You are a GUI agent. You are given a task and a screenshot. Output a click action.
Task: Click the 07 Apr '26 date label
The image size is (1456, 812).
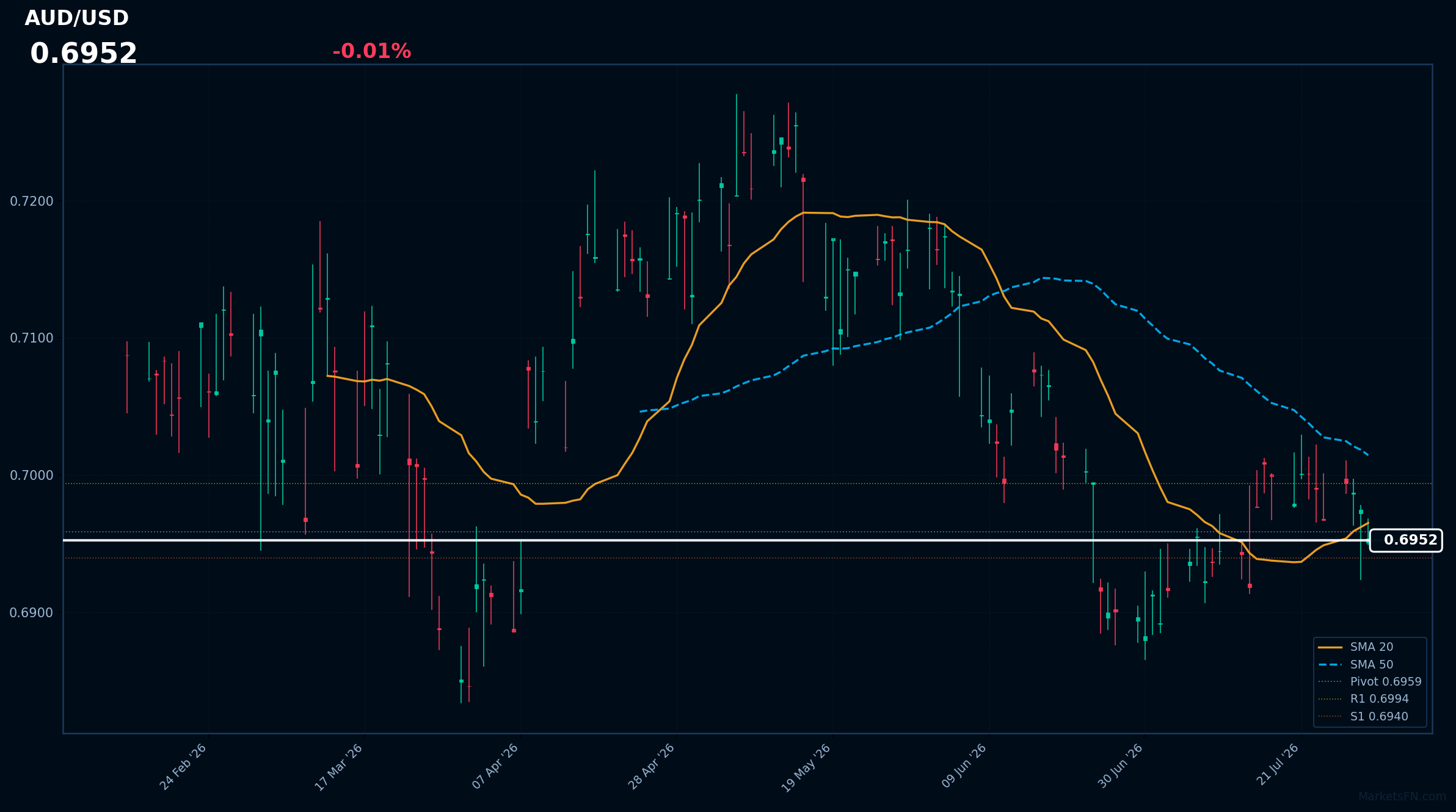[495, 767]
